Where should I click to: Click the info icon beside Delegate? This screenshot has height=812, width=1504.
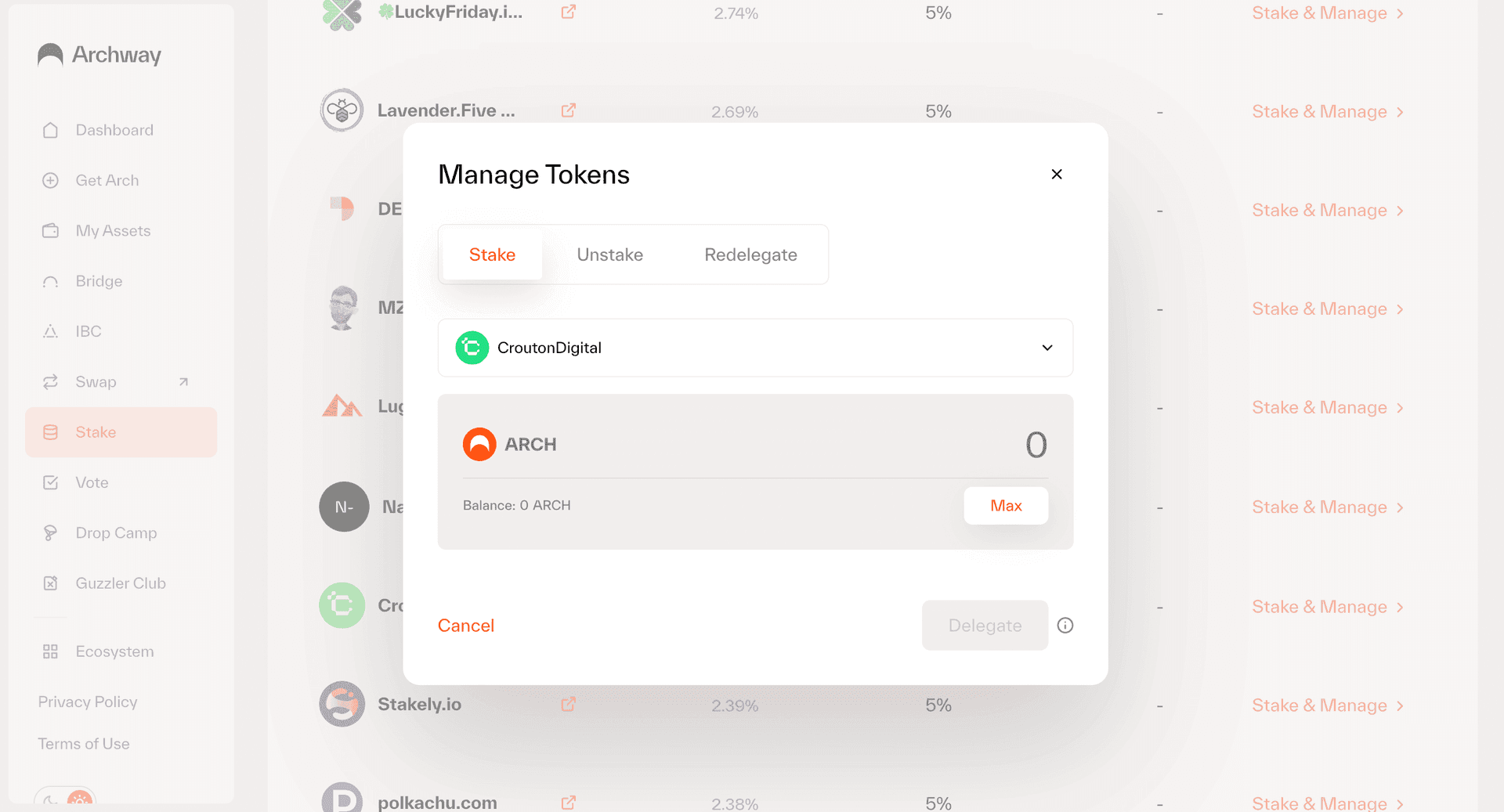[x=1065, y=625]
